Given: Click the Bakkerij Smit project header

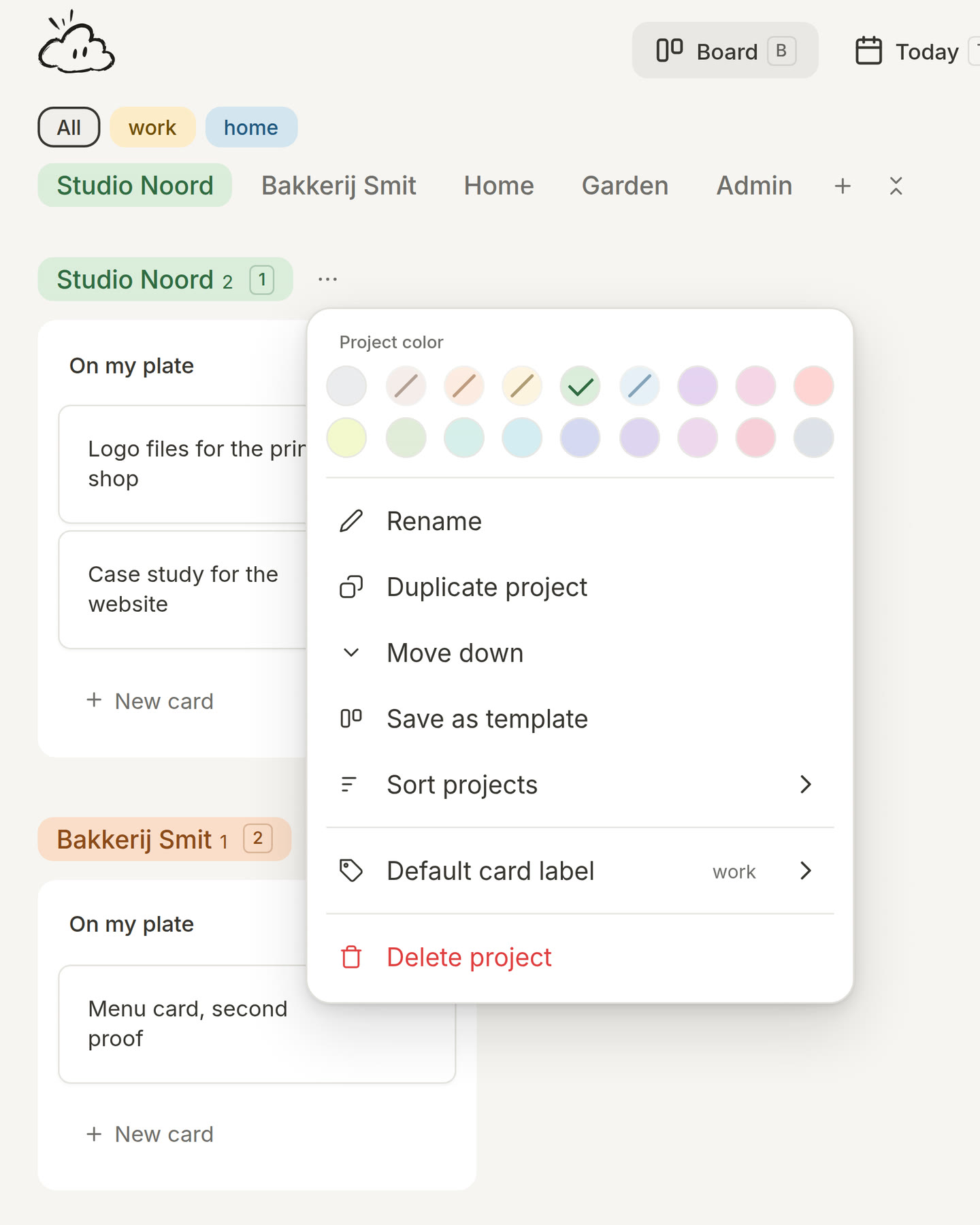Looking at the screenshot, I should tap(165, 839).
